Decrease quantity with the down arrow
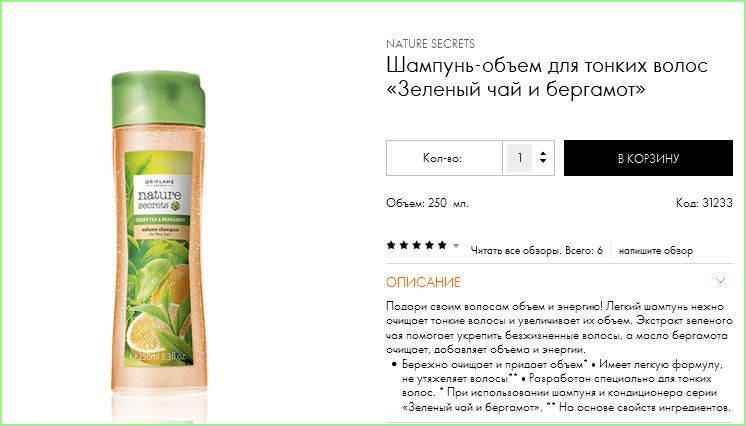The height and width of the screenshot is (426, 746). (543, 161)
